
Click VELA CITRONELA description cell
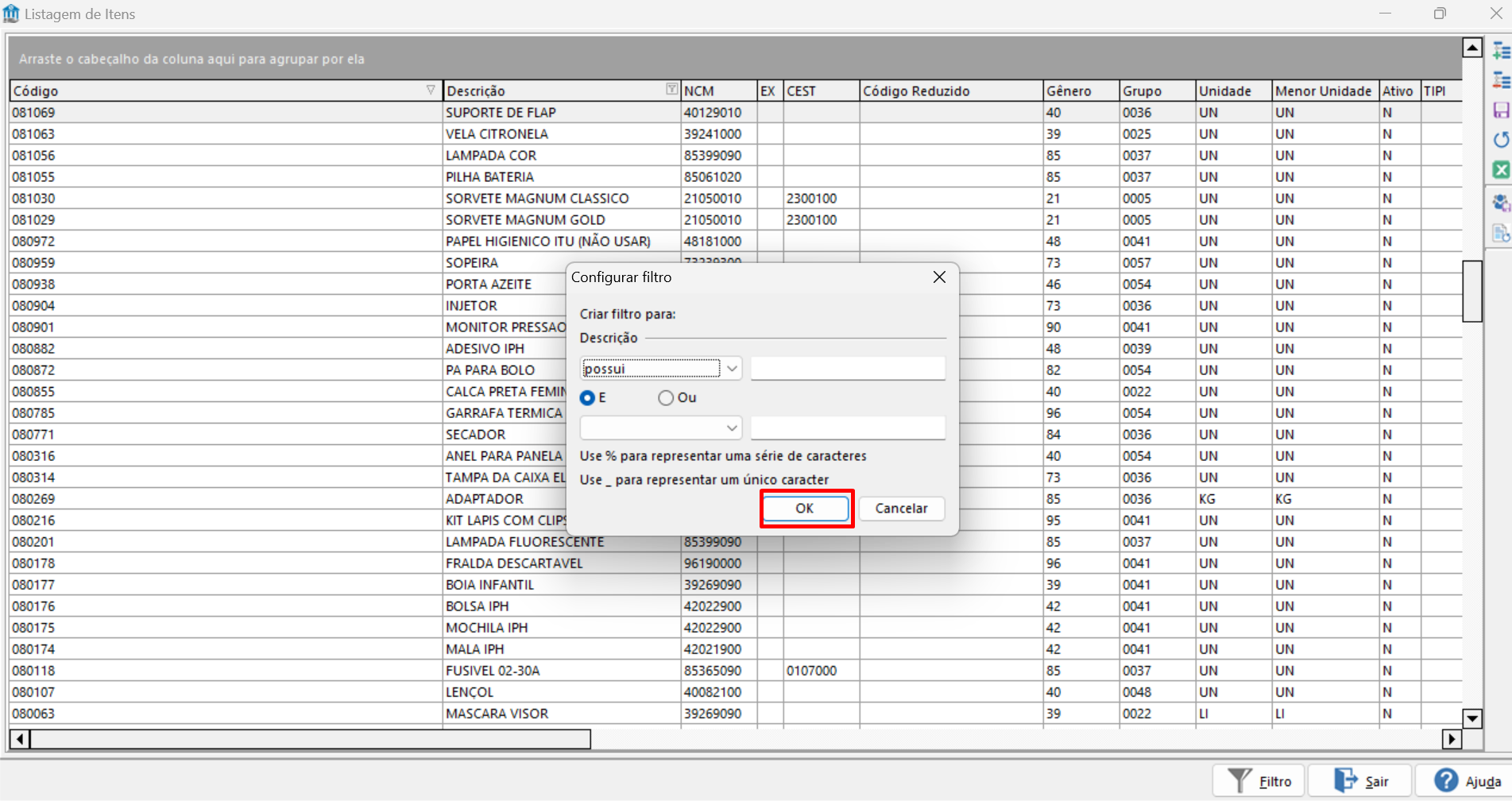click(x=561, y=133)
